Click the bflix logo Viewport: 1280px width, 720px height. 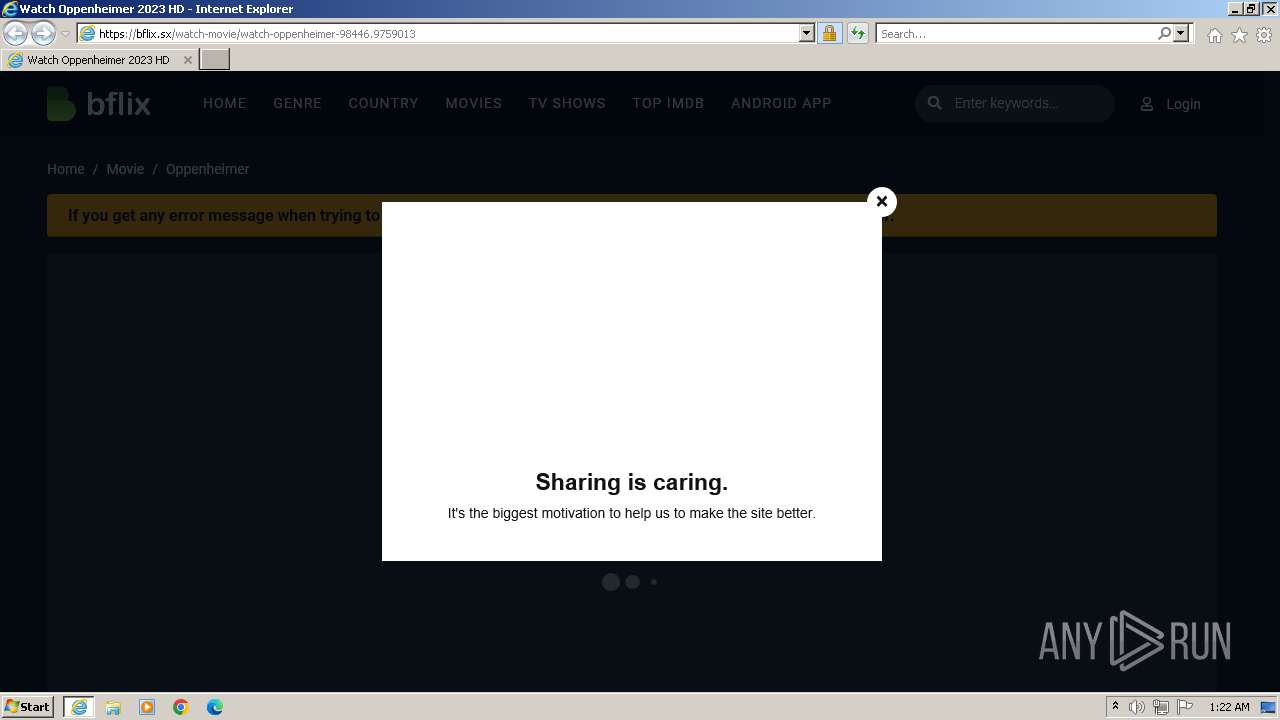pyautogui.click(x=99, y=103)
